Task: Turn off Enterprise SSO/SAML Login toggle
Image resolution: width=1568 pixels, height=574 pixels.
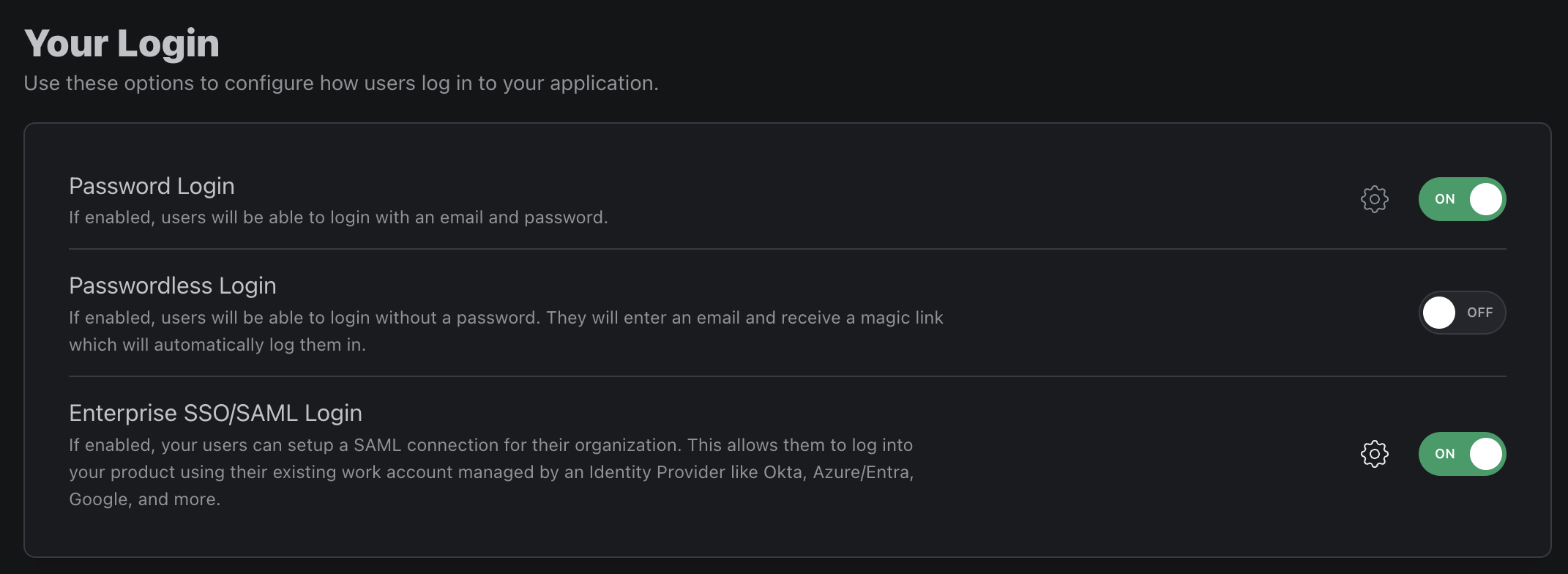Action: (1462, 454)
